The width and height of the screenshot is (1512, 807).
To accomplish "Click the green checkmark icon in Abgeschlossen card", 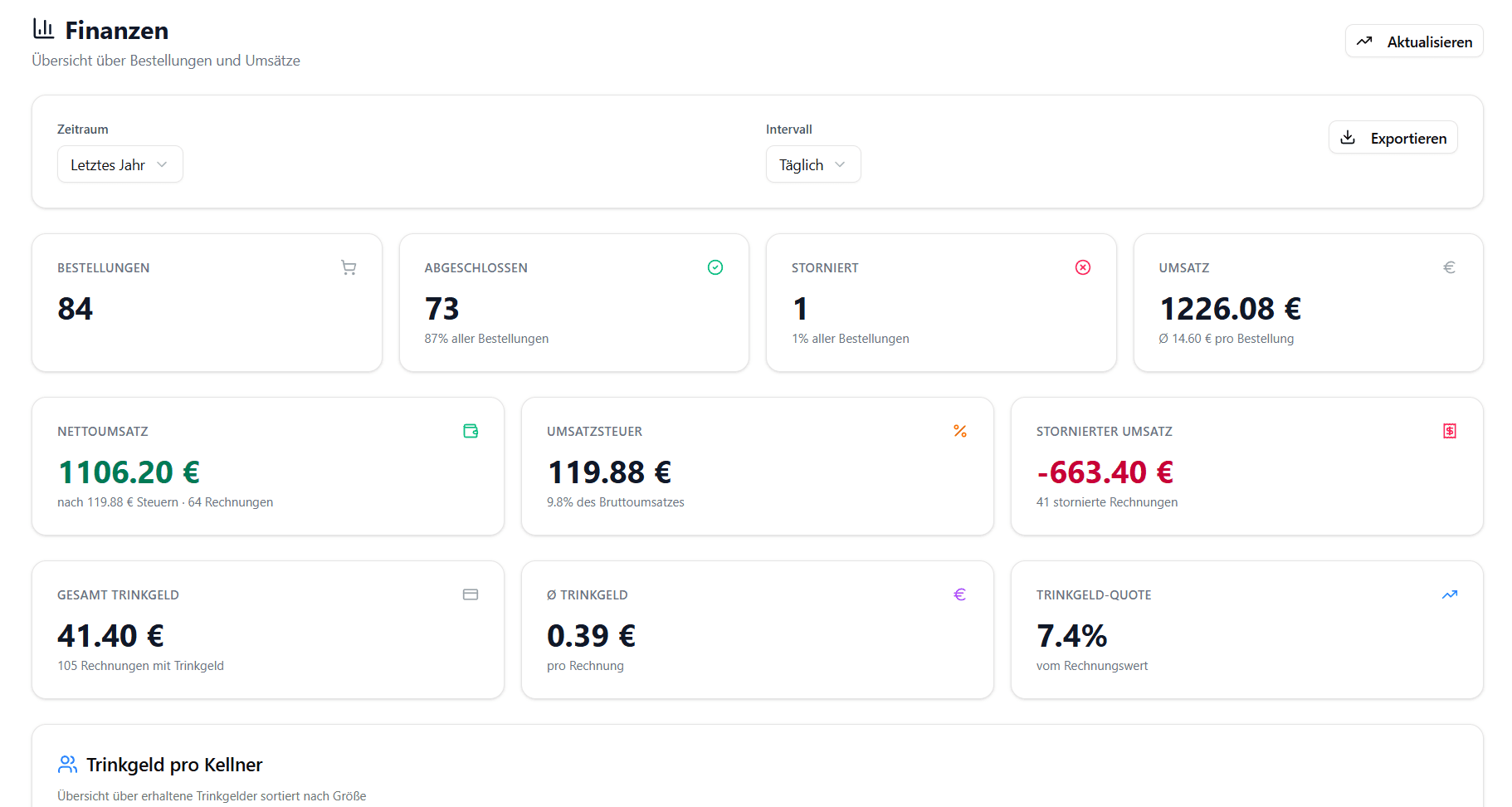I will (x=715, y=267).
